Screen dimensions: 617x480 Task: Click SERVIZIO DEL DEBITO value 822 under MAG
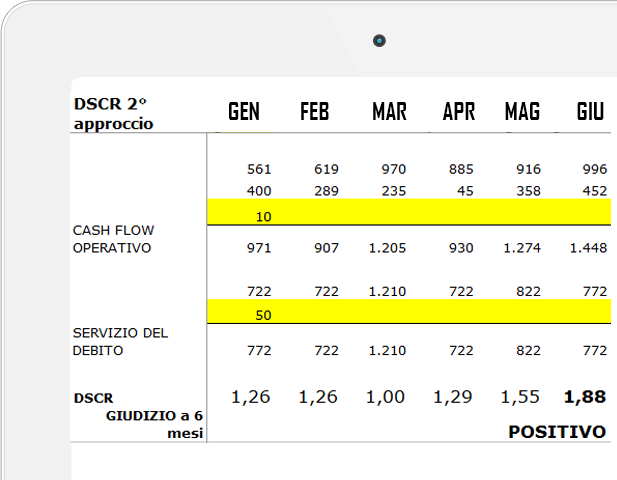pos(528,350)
